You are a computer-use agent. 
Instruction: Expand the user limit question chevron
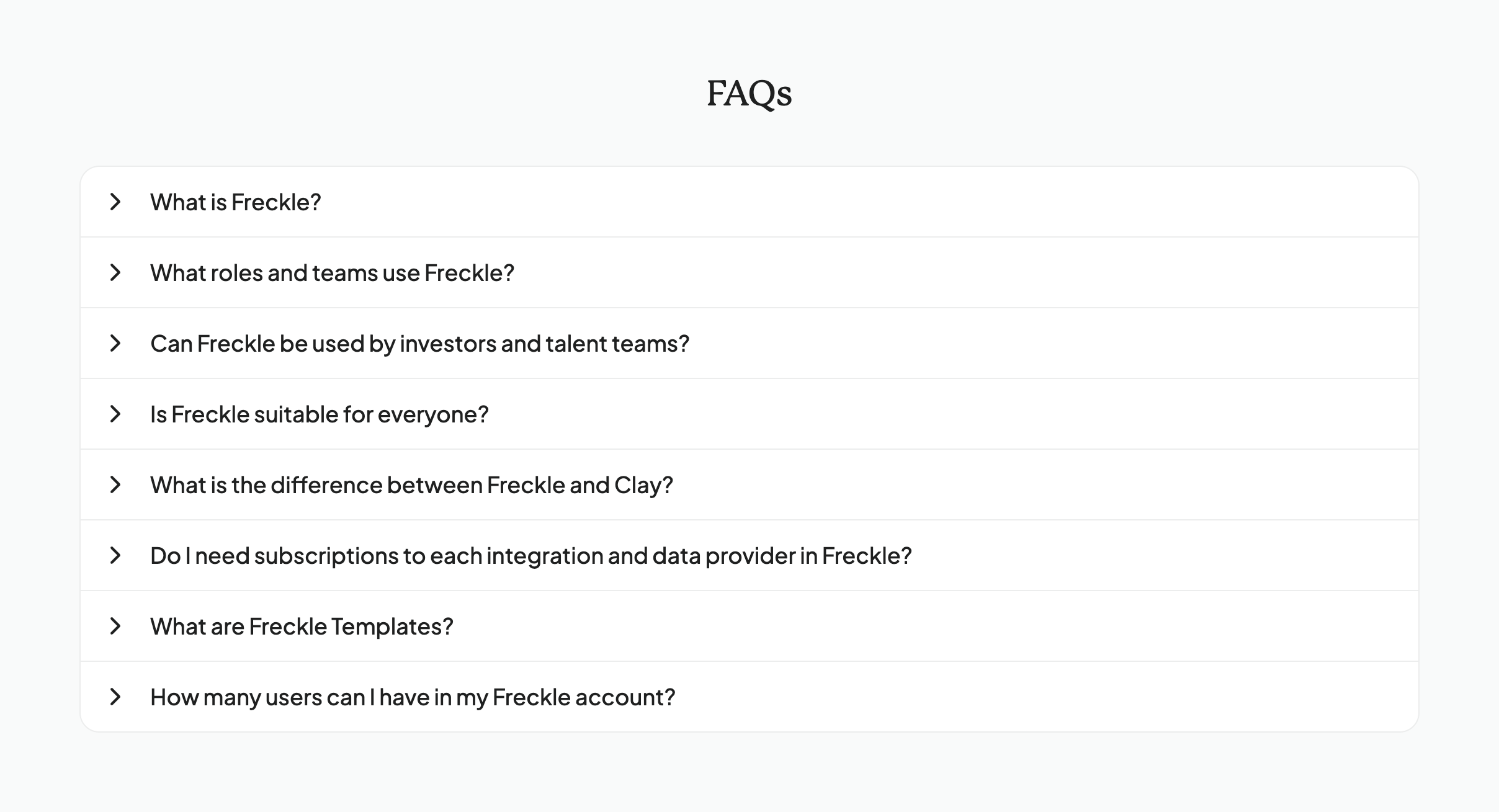[115, 697]
